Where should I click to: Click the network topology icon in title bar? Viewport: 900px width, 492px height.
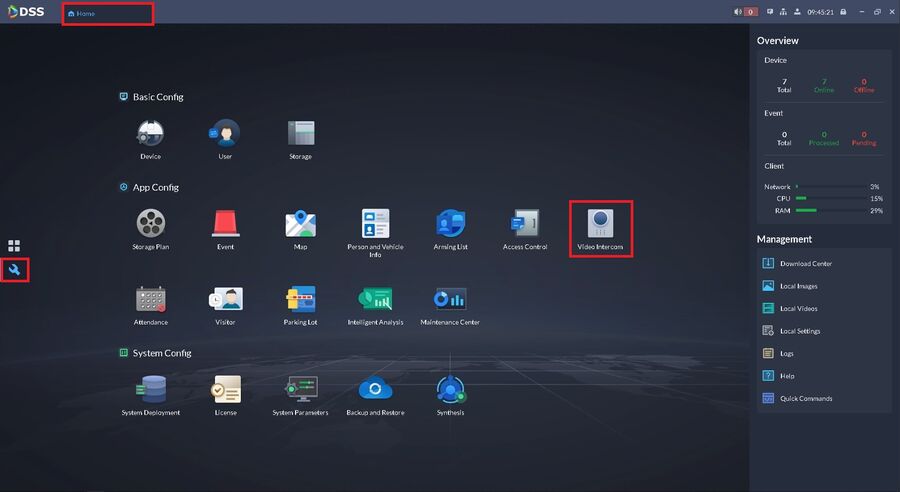[783, 12]
